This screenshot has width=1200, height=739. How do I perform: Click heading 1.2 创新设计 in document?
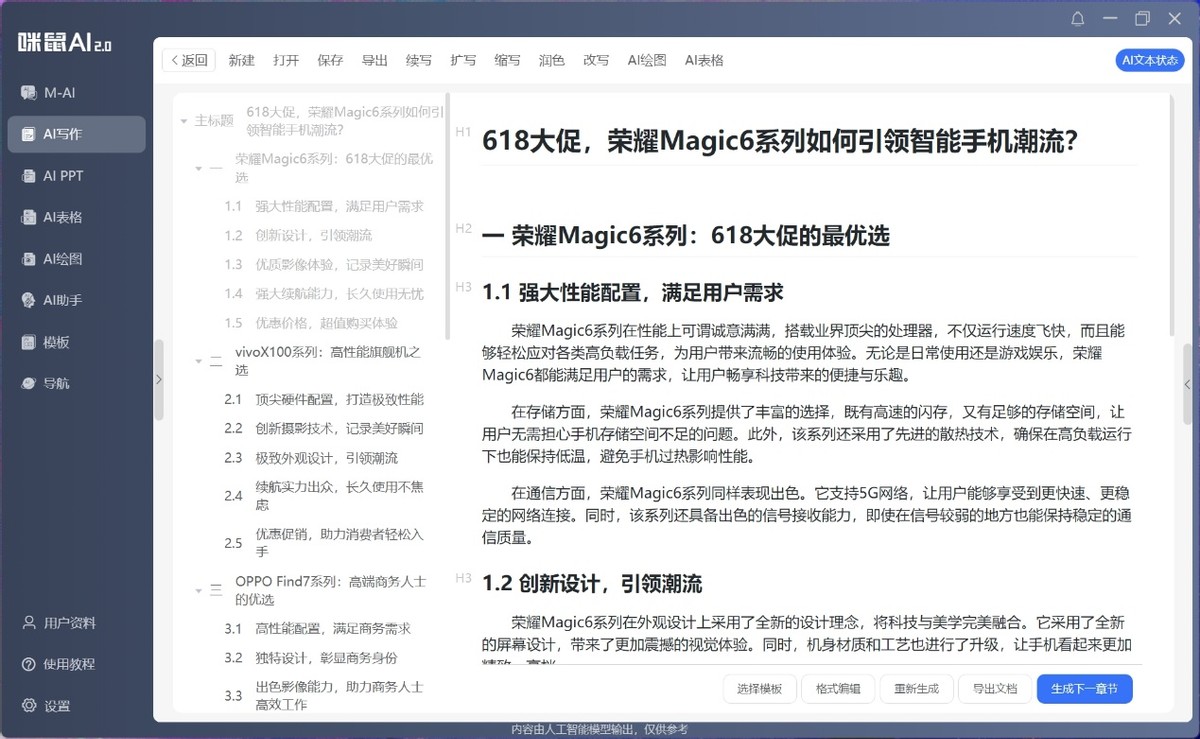[592, 584]
